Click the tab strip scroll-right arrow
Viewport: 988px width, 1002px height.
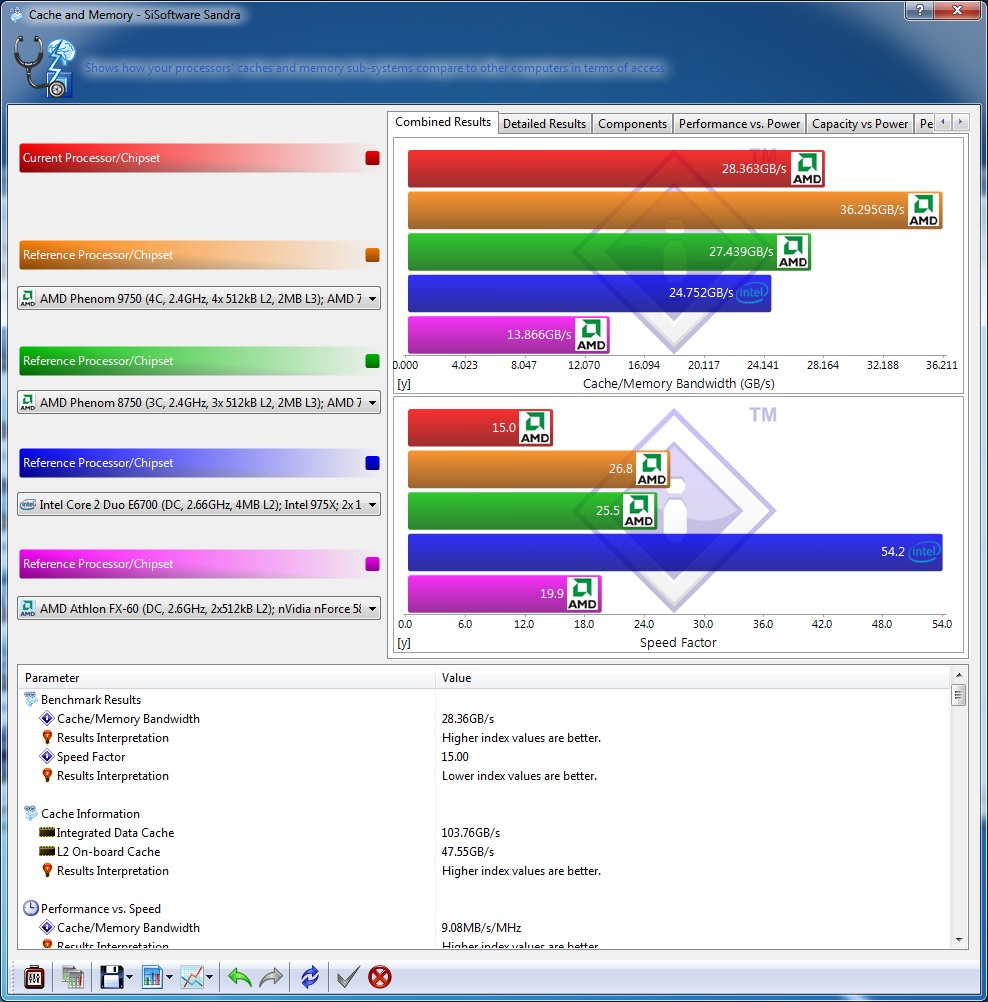(x=961, y=122)
